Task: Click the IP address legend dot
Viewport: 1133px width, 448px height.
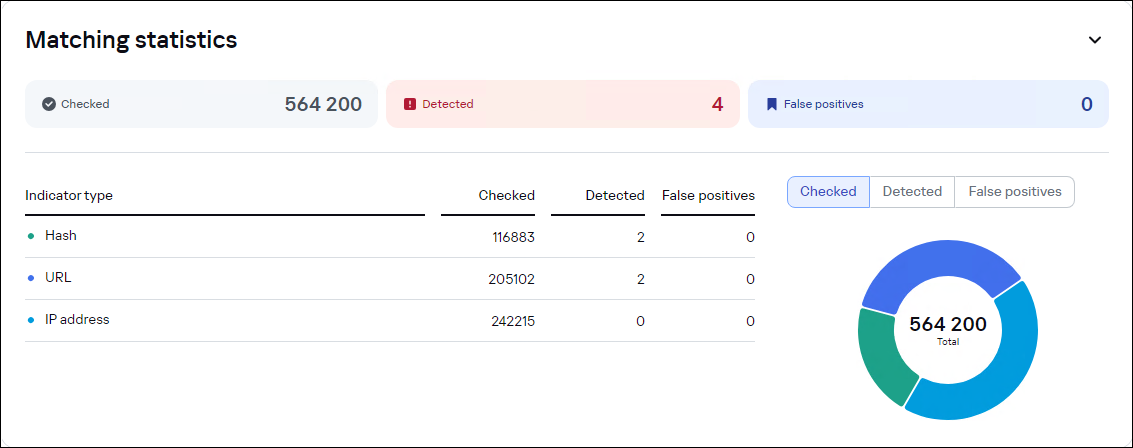Action: (31, 320)
